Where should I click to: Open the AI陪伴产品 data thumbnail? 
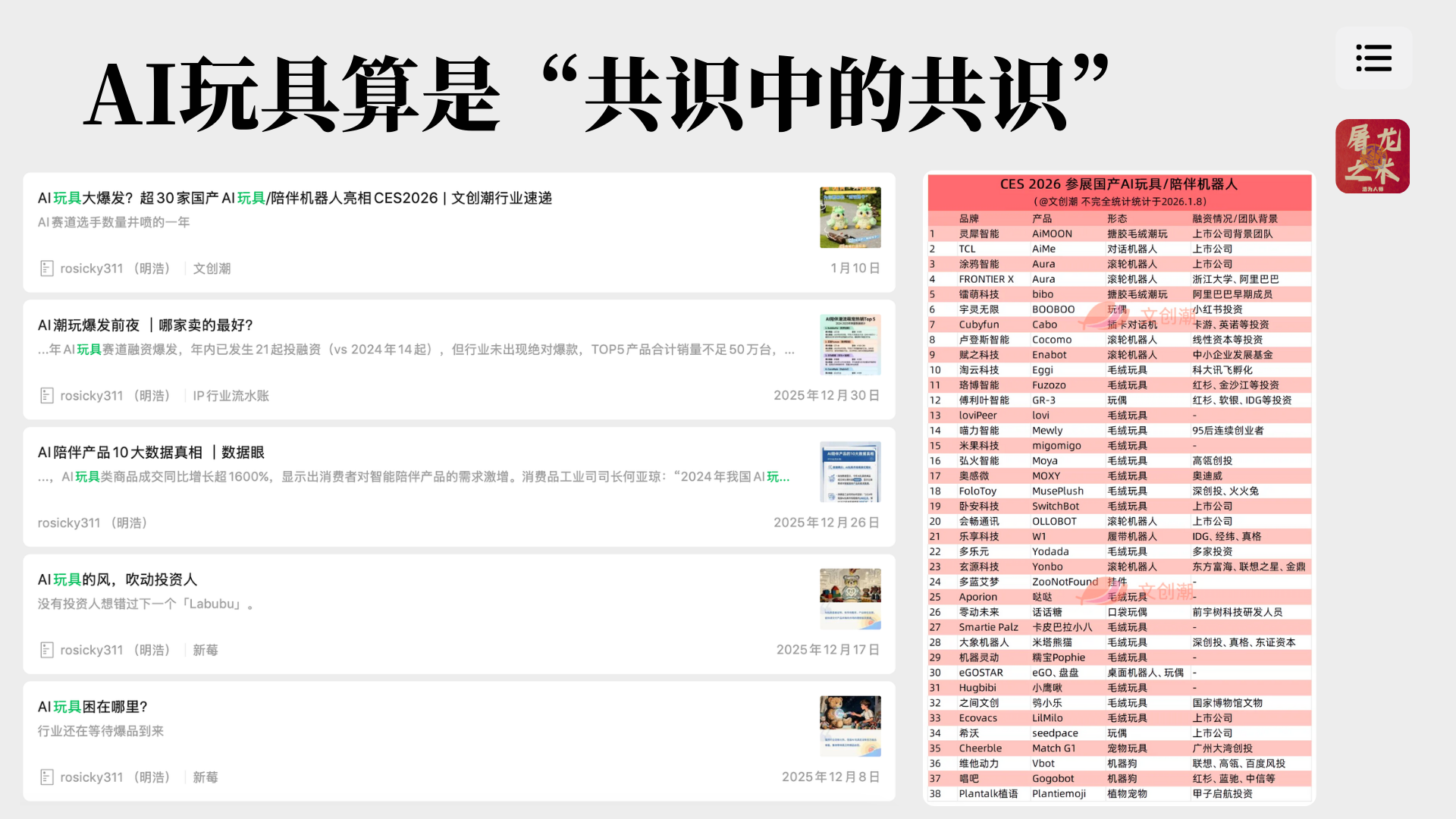click(850, 472)
